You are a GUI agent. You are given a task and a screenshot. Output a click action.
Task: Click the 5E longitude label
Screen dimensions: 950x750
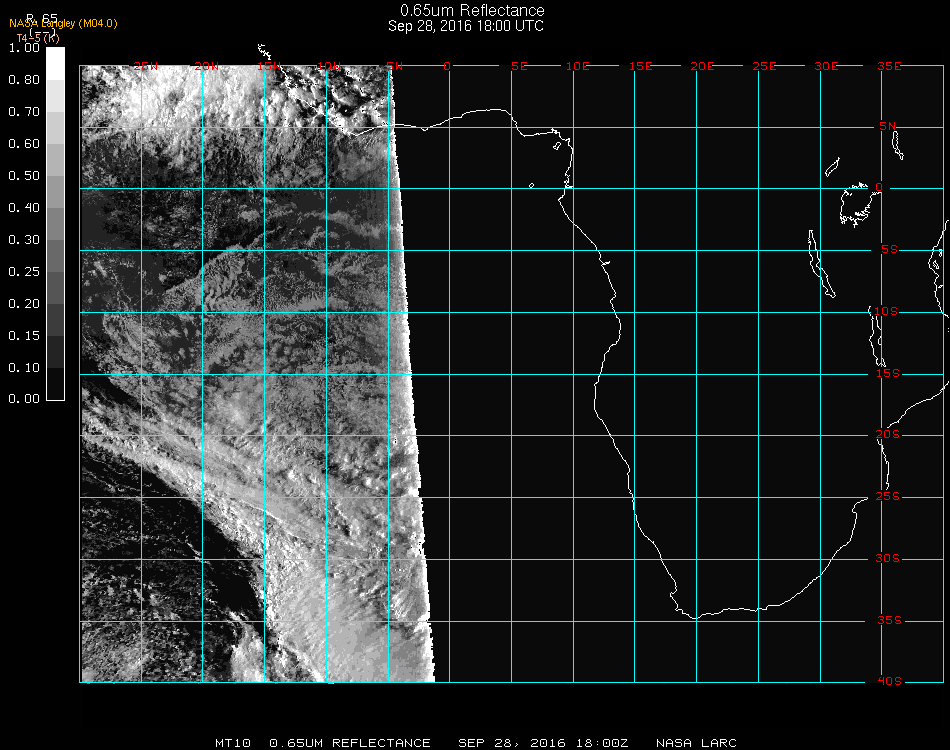tap(519, 67)
